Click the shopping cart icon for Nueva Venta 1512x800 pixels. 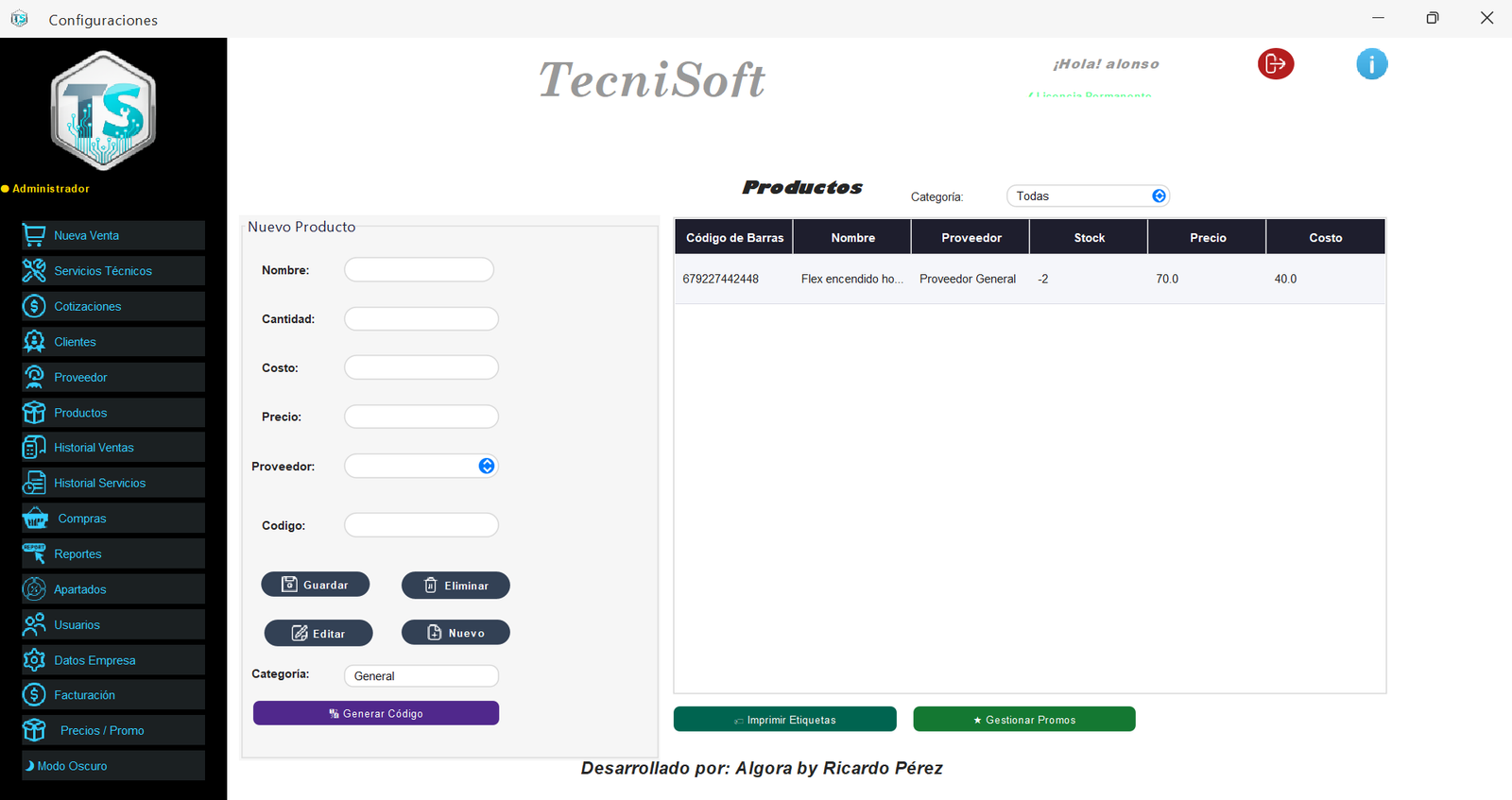tap(34, 235)
